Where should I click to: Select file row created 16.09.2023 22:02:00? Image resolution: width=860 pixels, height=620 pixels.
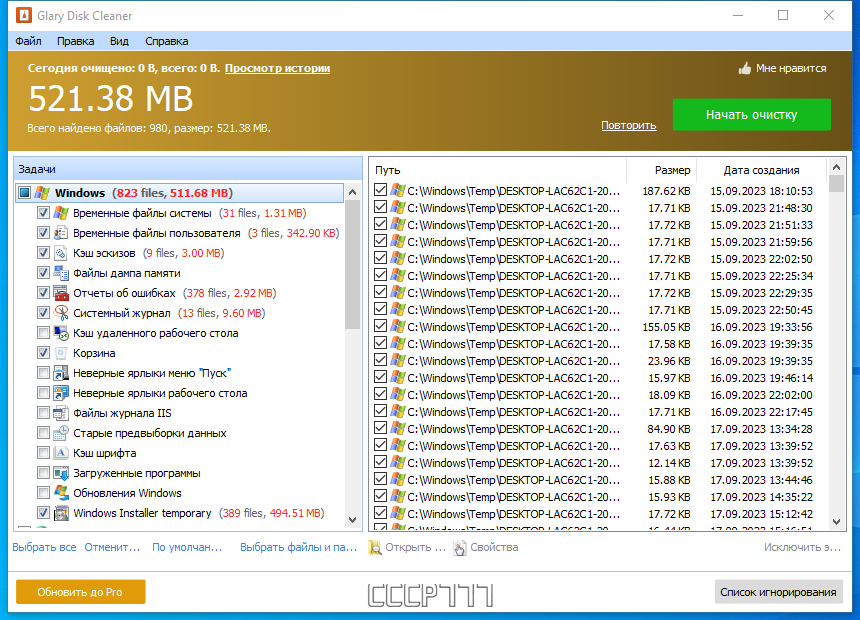coord(598,394)
